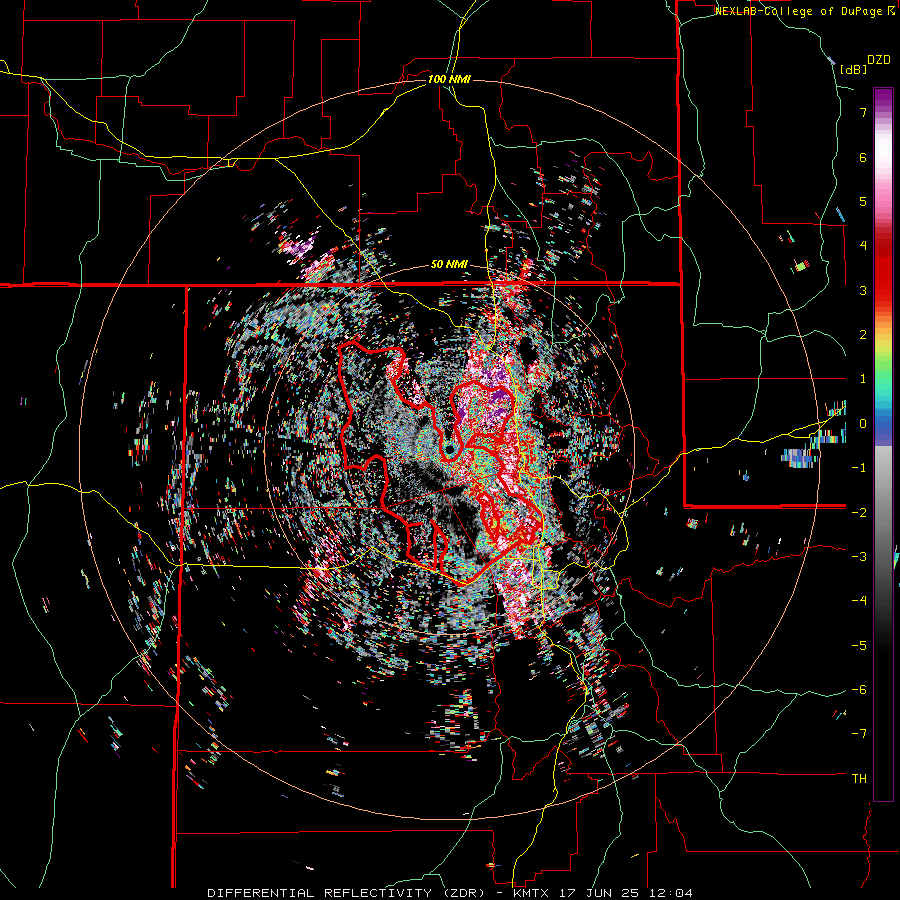Click the [dB] units label
This screenshot has width=900, height=900.
[854, 69]
